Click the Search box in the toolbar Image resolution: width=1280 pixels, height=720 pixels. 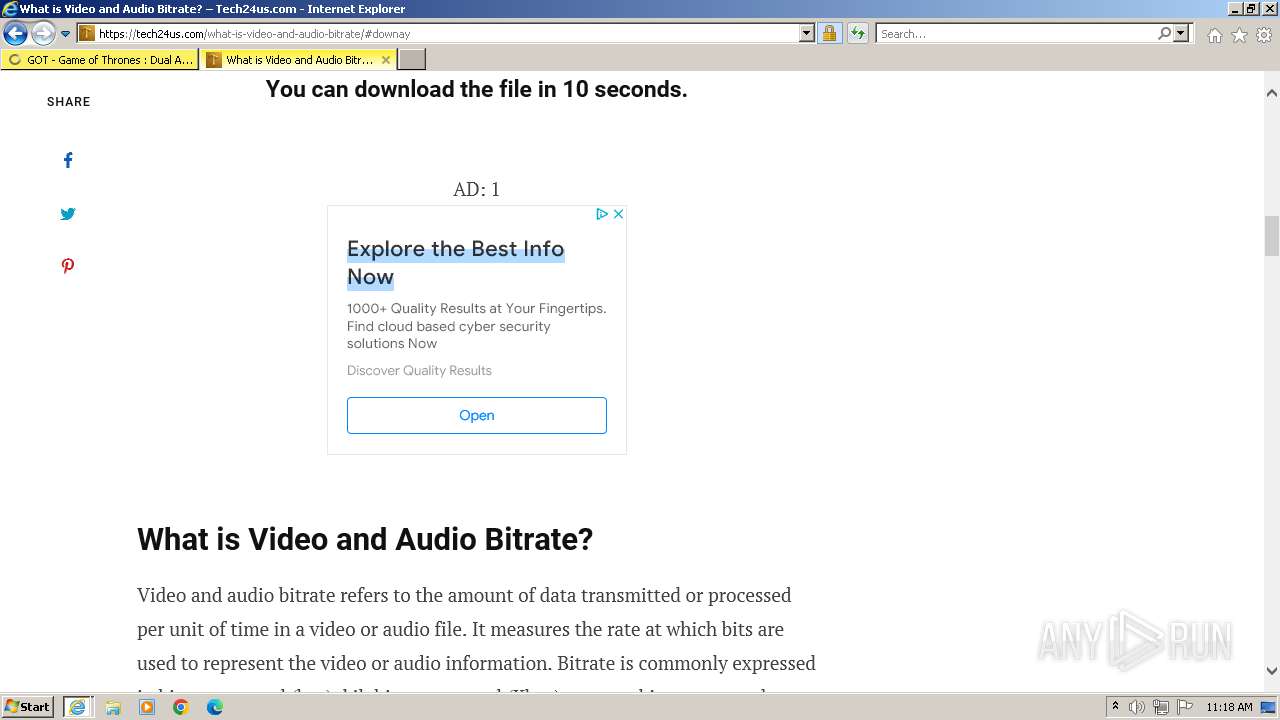(x=1016, y=33)
